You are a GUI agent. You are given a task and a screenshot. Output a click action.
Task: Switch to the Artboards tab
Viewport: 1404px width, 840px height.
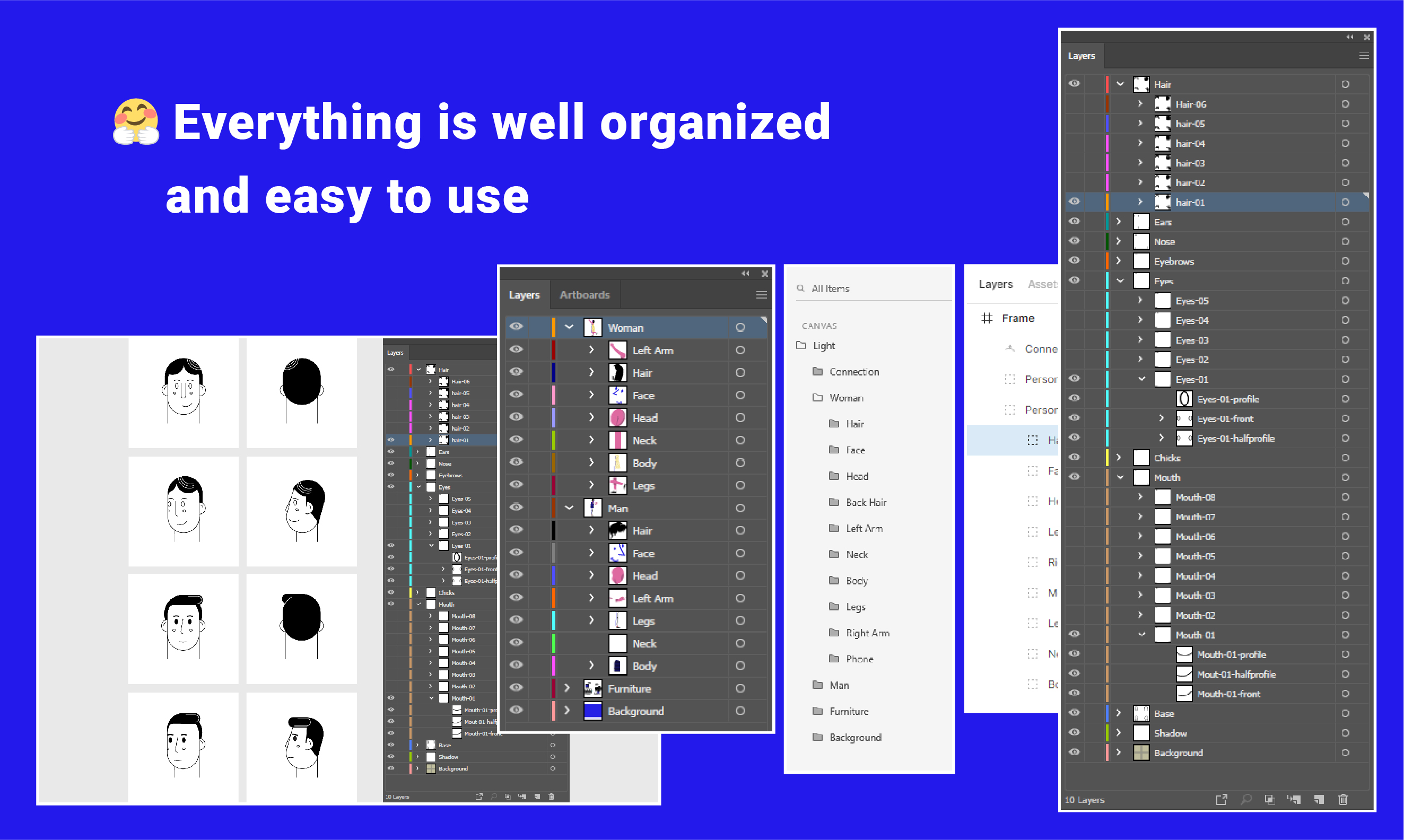tap(584, 295)
